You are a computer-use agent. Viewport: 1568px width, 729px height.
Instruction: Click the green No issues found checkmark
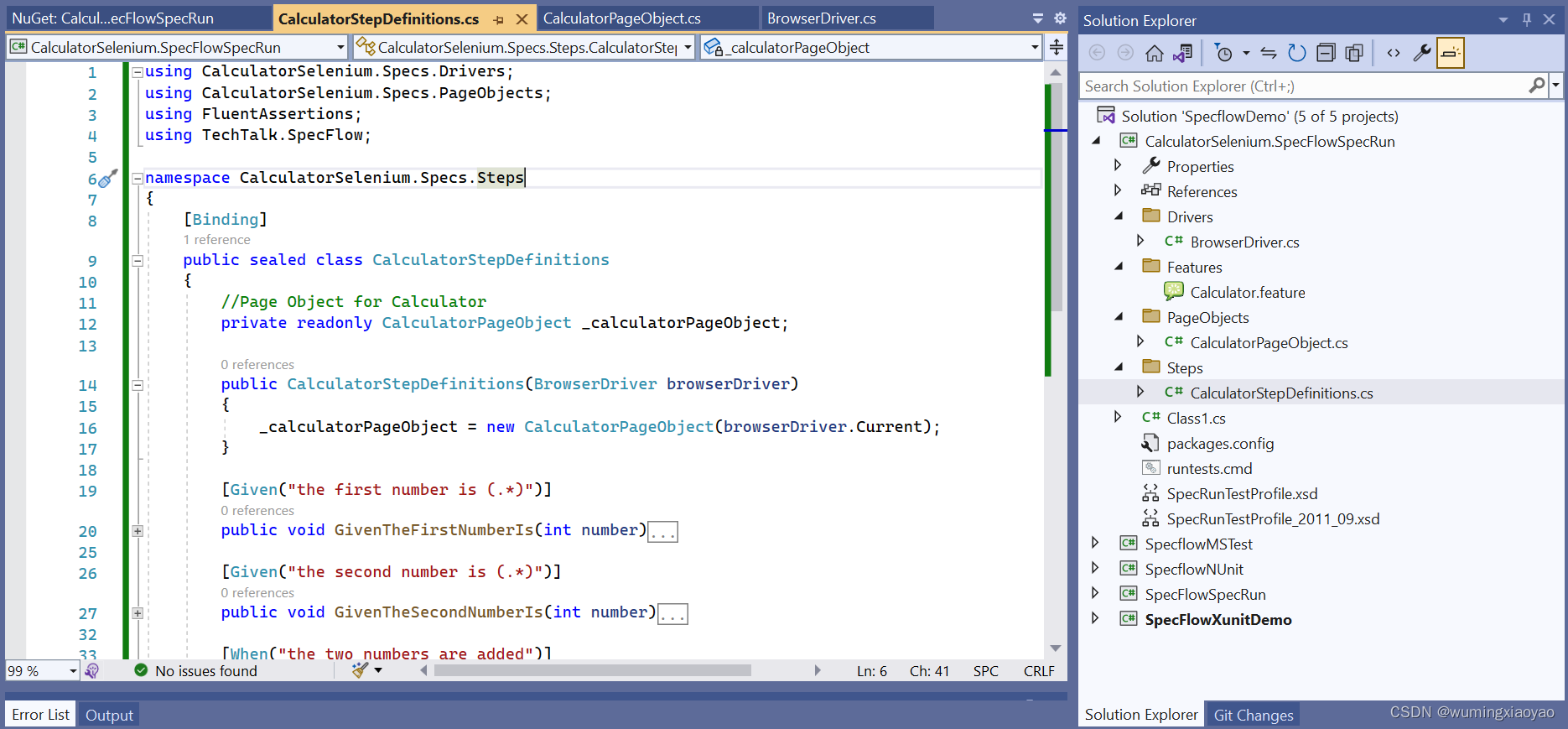(141, 670)
